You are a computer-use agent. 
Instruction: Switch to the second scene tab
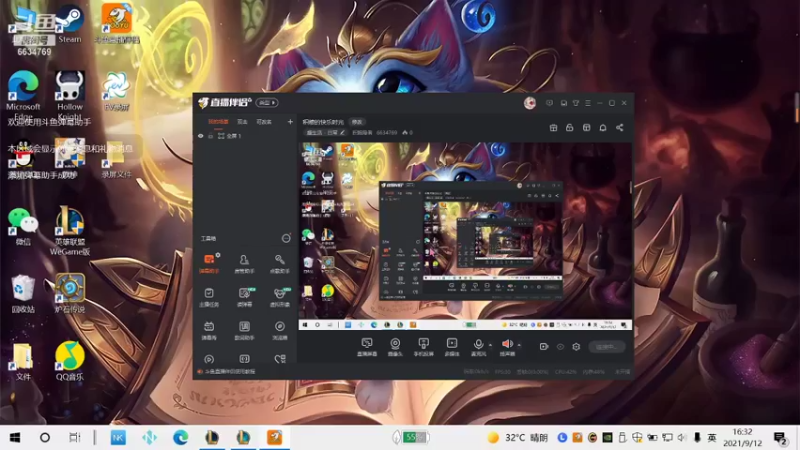(x=242, y=122)
